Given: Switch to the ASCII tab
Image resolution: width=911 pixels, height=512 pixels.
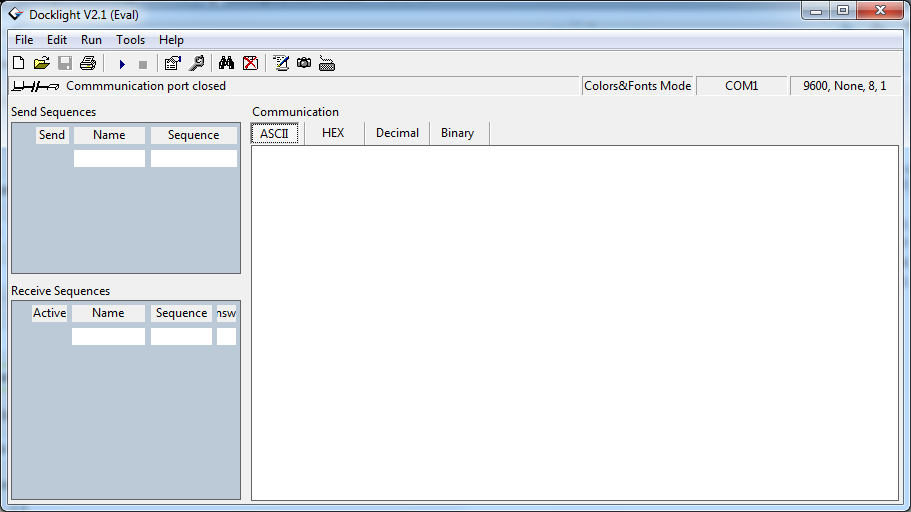Looking at the screenshot, I should tap(275, 133).
